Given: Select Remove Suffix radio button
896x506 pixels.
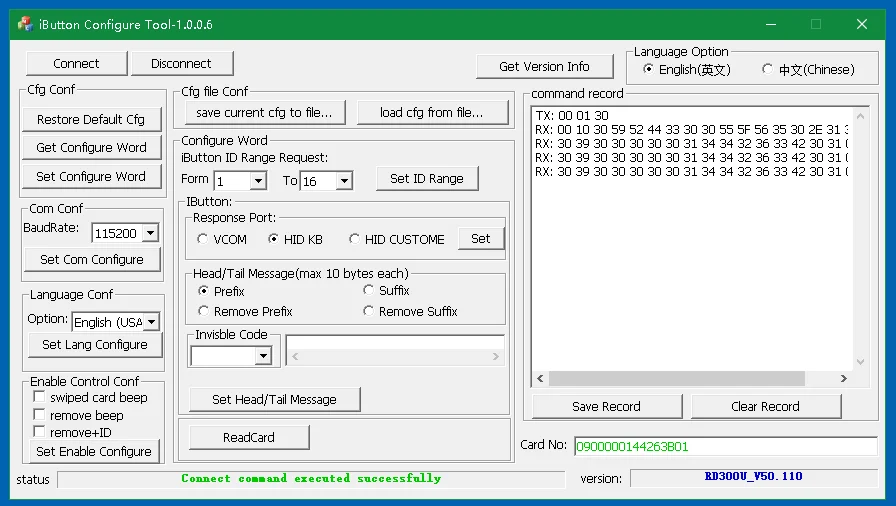Looking at the screenshot, I should pos(368,311).
